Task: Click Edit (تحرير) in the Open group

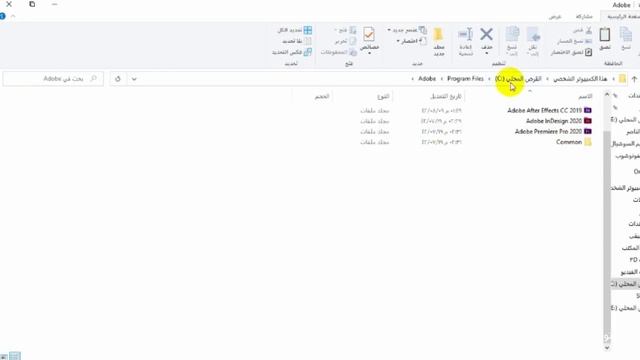Action: pyautogui.click(x=345, y=41)
